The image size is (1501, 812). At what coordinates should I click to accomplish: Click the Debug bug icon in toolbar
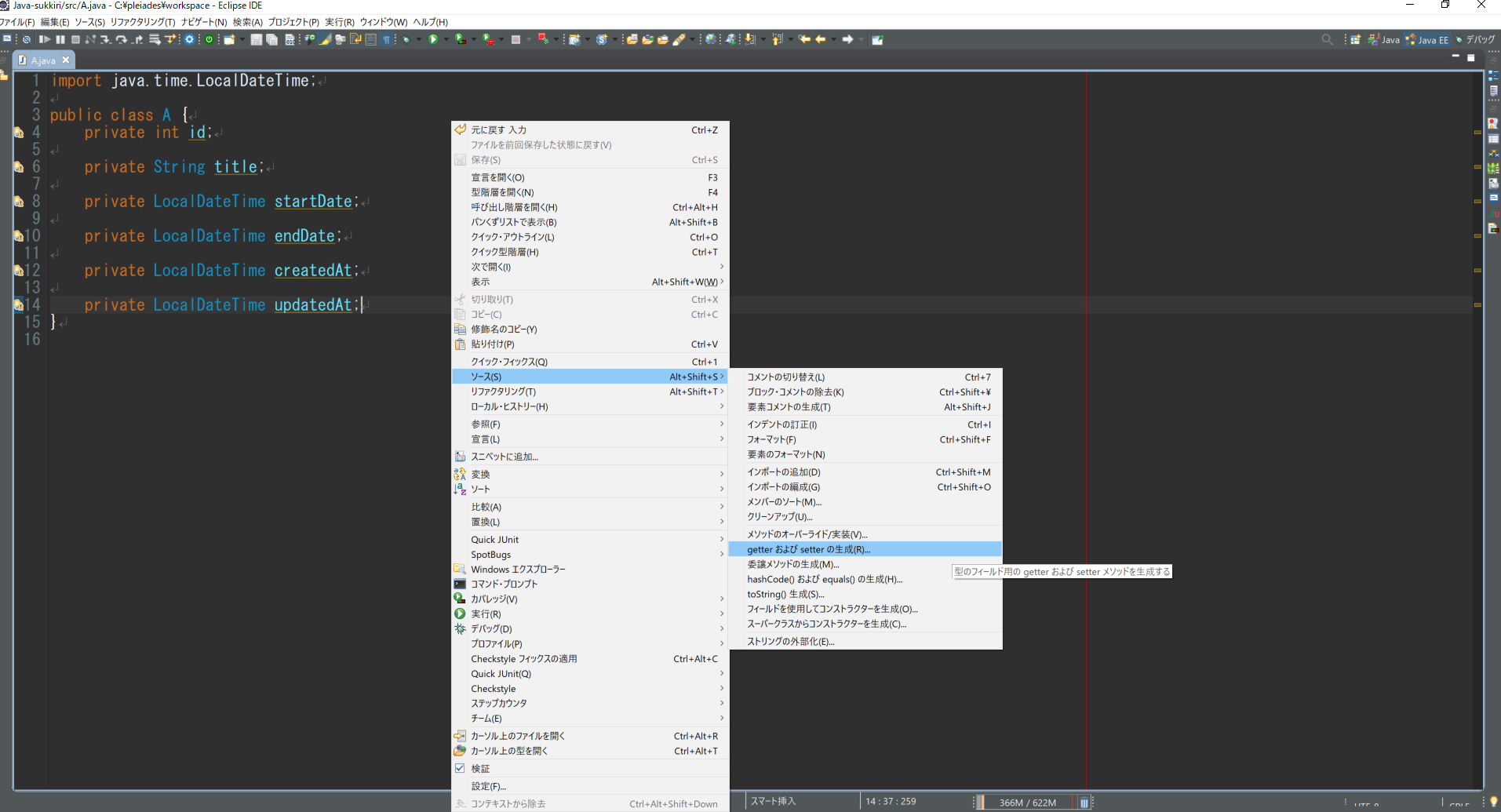pos(406,39)
